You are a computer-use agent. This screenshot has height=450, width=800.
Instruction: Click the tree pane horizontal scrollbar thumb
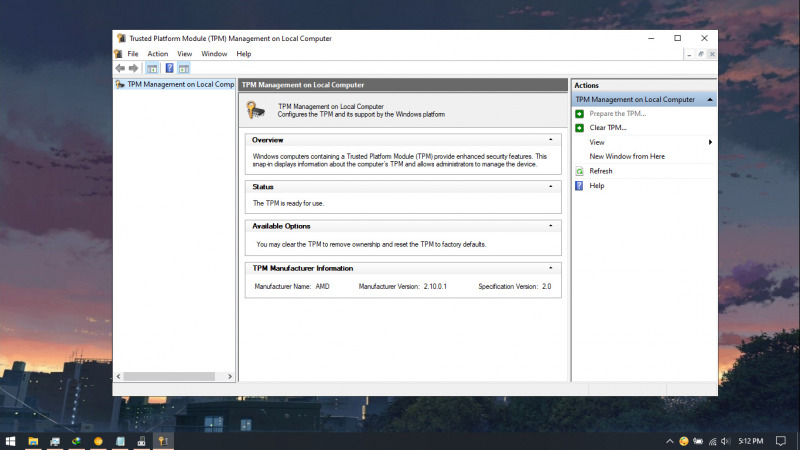[x=168, y=377]
